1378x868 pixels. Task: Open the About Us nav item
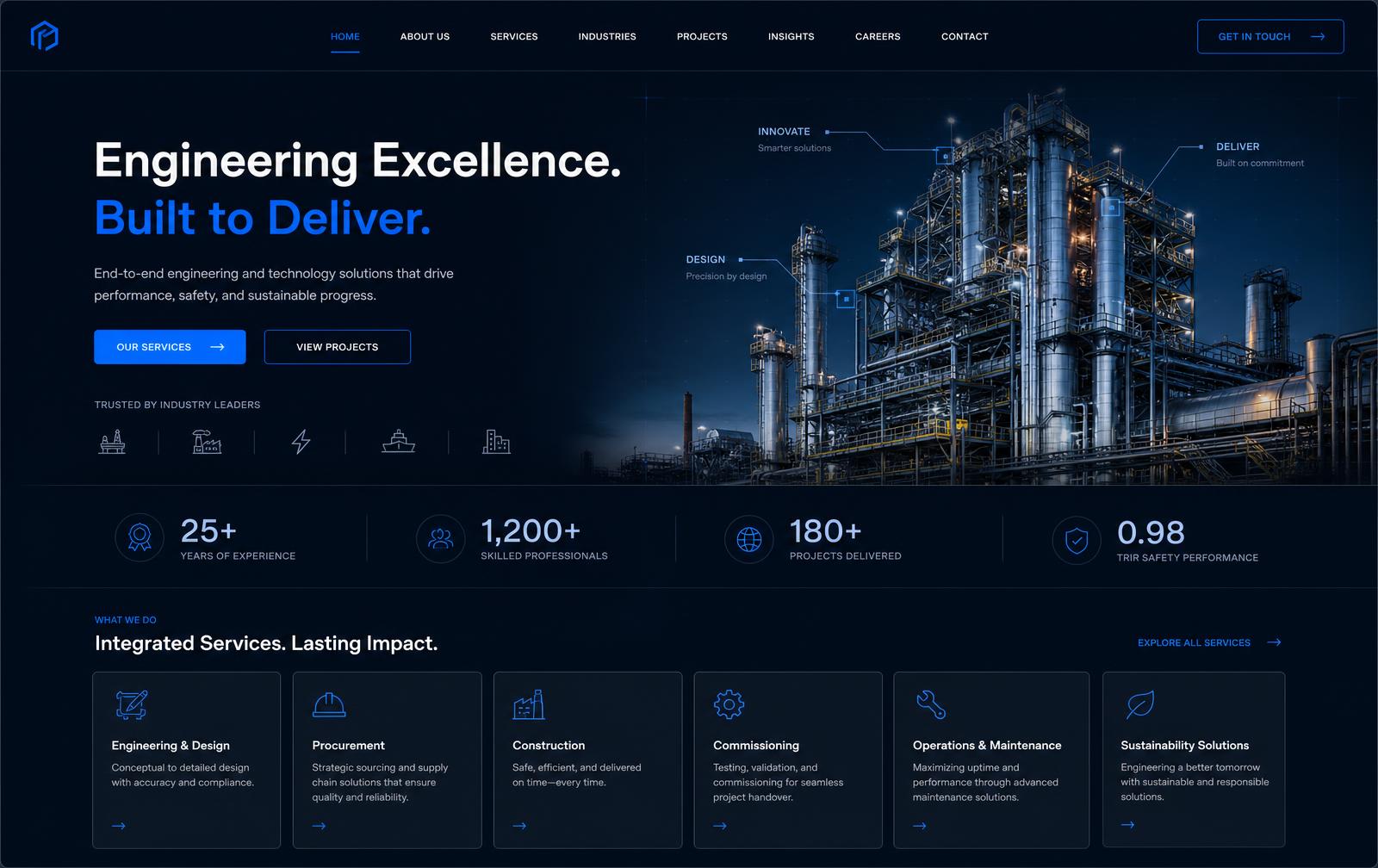(x=425, y=36)
